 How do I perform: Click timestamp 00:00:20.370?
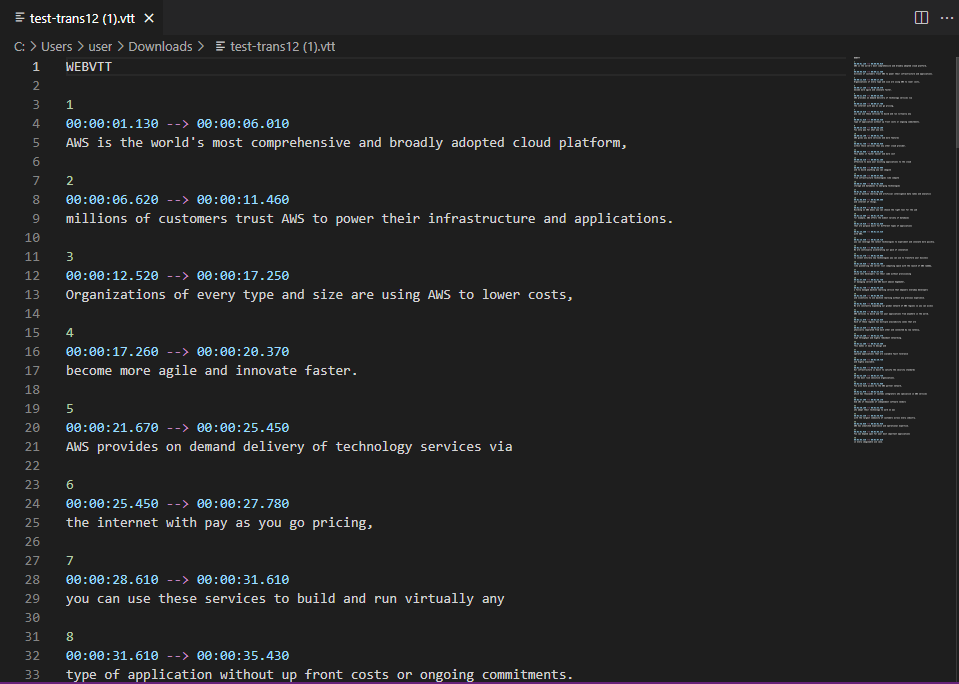243,351
